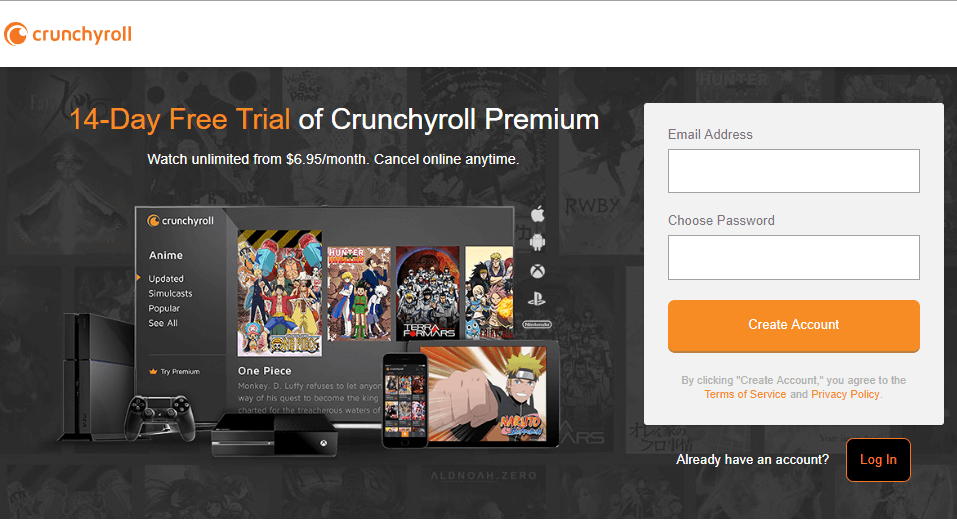Open the Privacy Policy link

tap(845, 394)
